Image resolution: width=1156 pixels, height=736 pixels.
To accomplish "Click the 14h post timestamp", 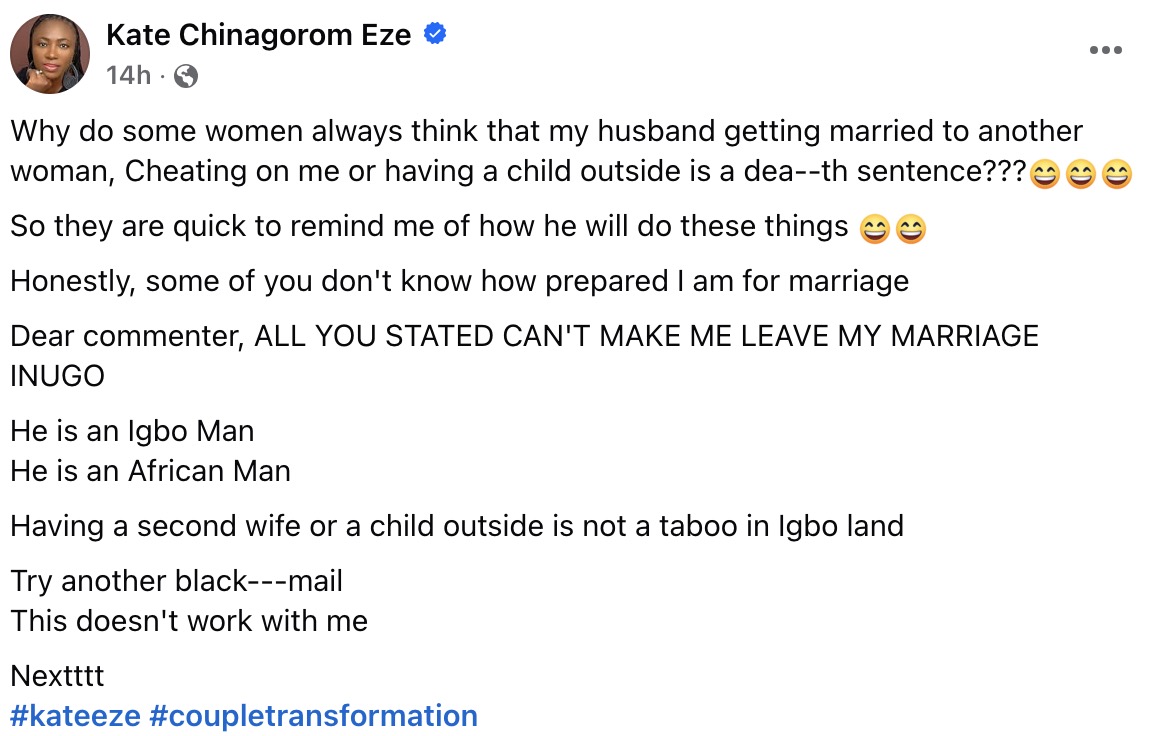I will [x=127, y=75].
